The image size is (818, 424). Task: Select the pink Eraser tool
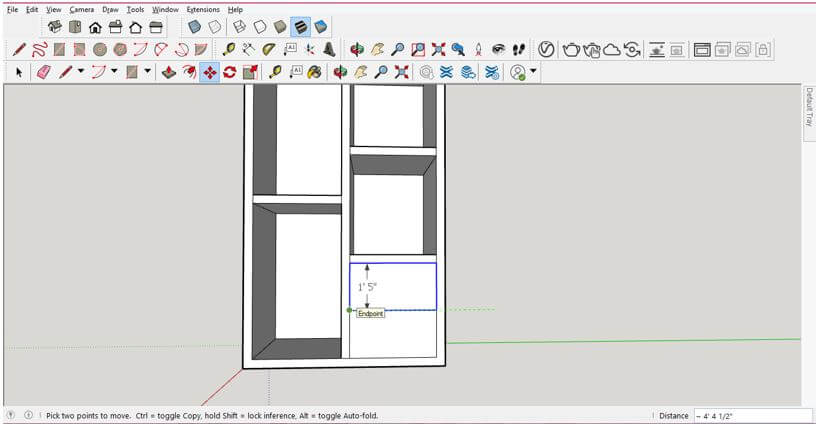(44, 72)
